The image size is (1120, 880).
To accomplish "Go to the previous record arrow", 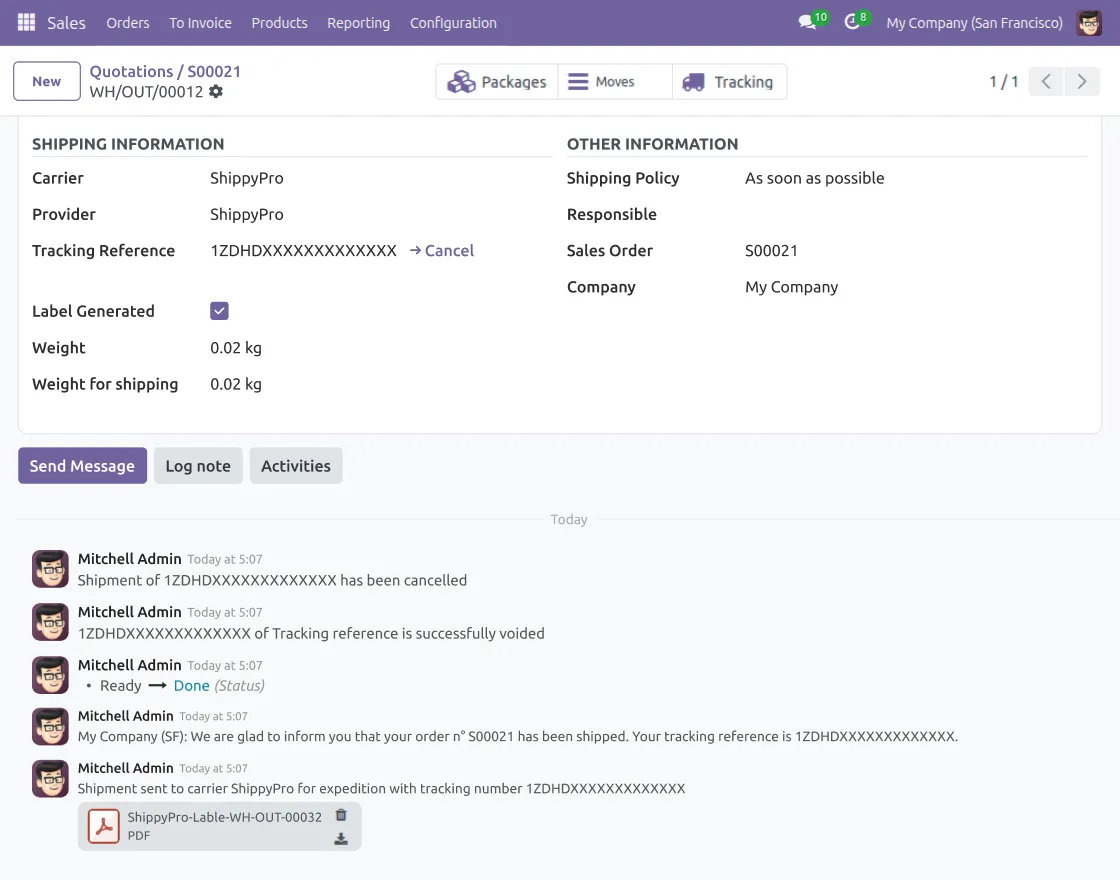I will pyautogui.click(x=1046, y=81).
